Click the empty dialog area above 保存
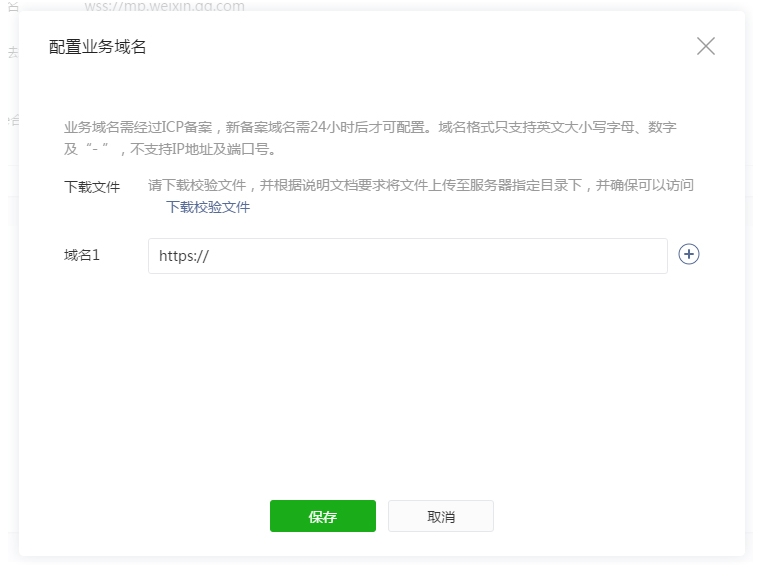Image resolution: width=759 pixels, height=565 pixels. (x=380, y=400)
